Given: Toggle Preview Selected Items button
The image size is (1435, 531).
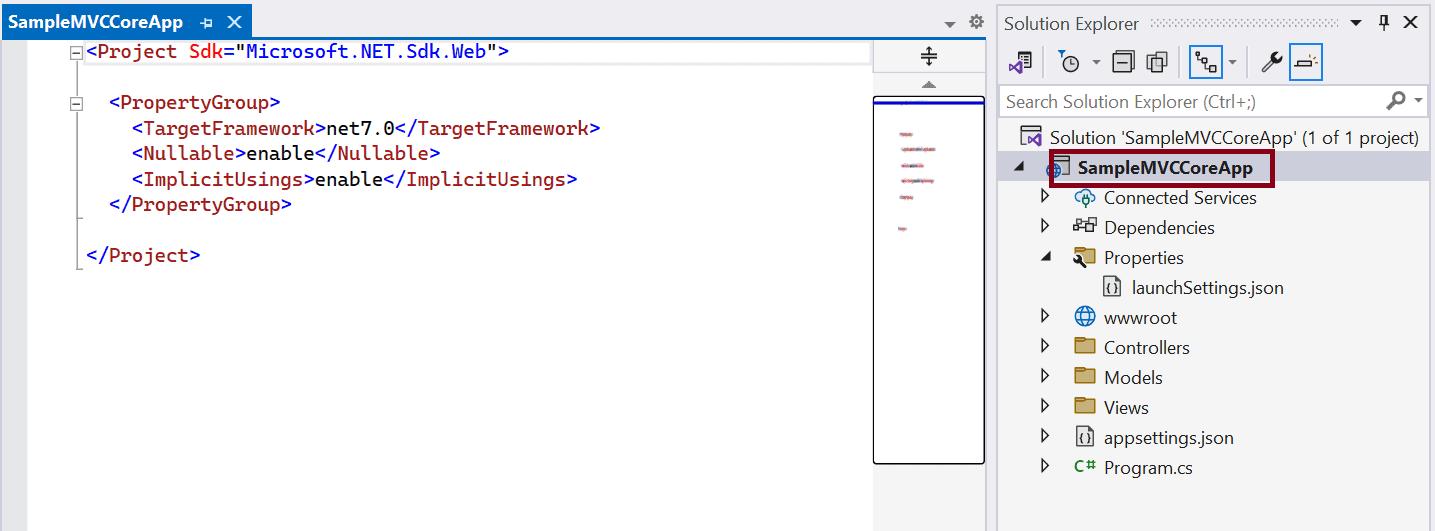Looking at the screenshot, I should (x=1305, y=63).
